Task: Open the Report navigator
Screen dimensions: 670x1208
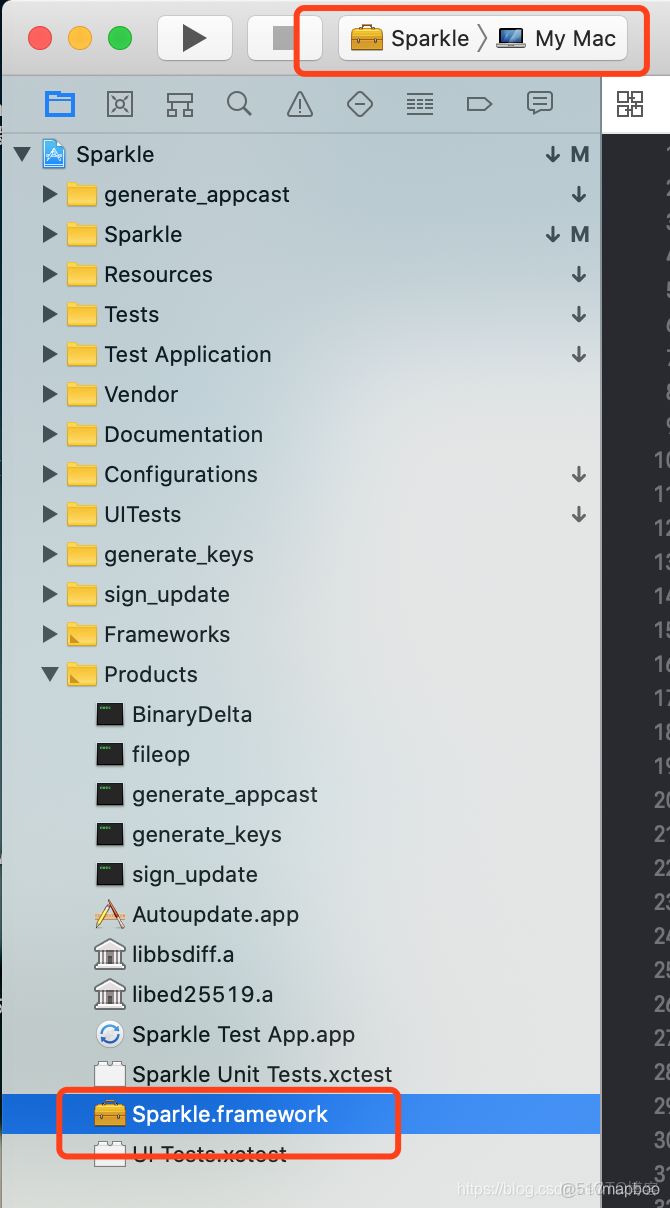Action: [x=540, y=103]
